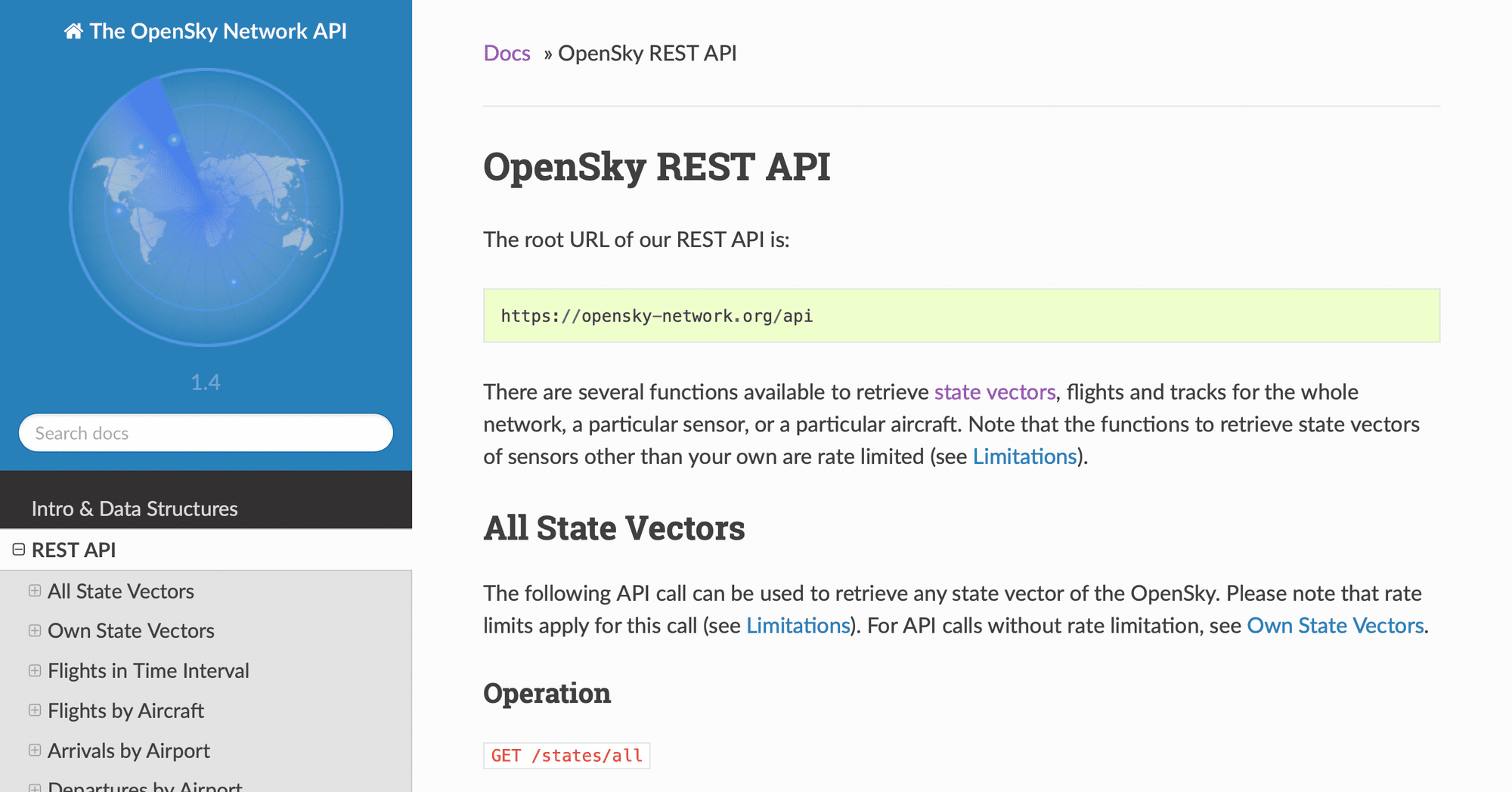1512x792 pixels.
Task: Expand Arrivals by Airport plus icon
Action: (35, 750)
